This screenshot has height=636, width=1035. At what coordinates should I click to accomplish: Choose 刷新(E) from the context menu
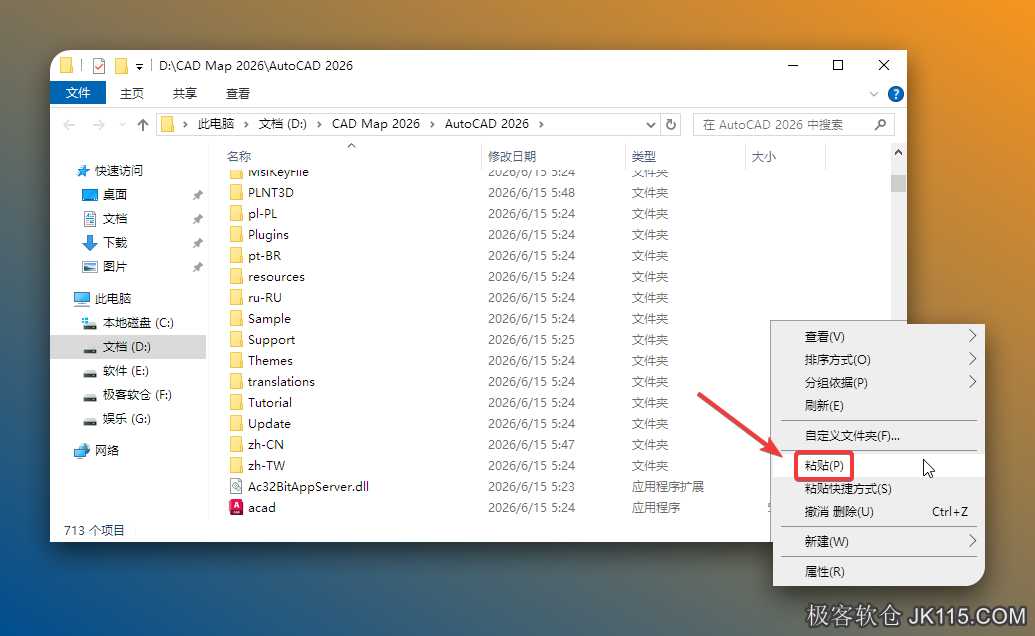(879, 406)
